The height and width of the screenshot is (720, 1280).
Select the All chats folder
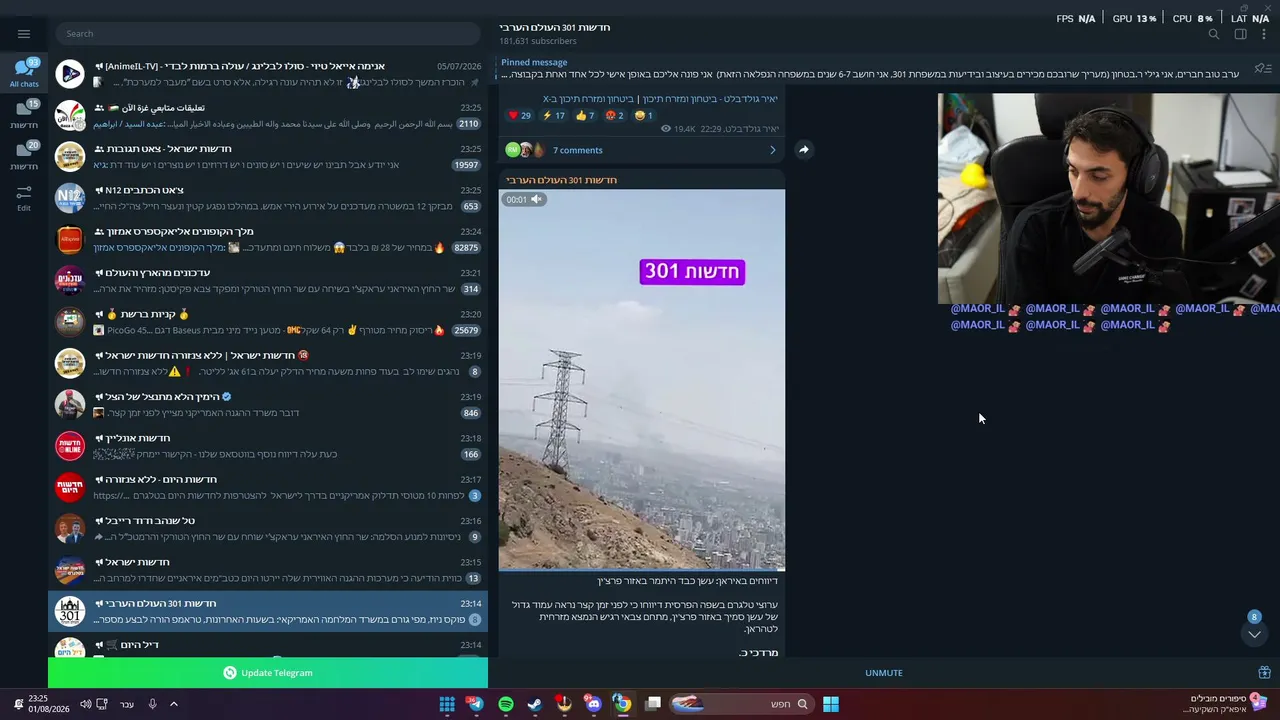pos(24,73)
